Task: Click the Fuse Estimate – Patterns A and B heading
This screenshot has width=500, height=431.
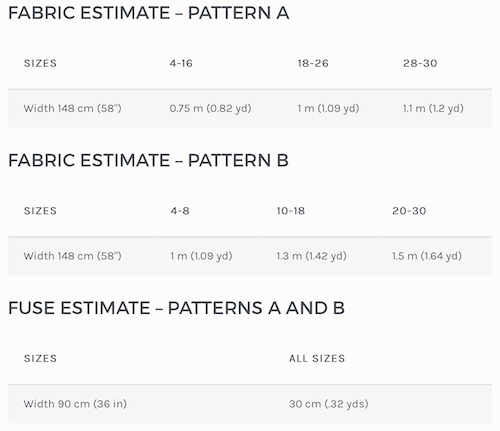Action: click(x=176, y=308)
